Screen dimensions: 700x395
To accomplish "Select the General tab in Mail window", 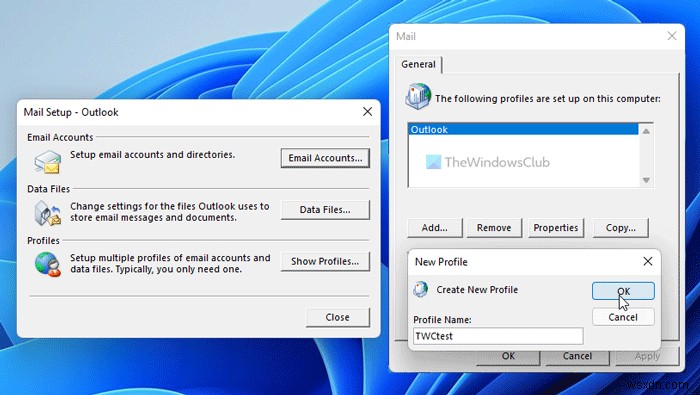I will pos(418,64).
